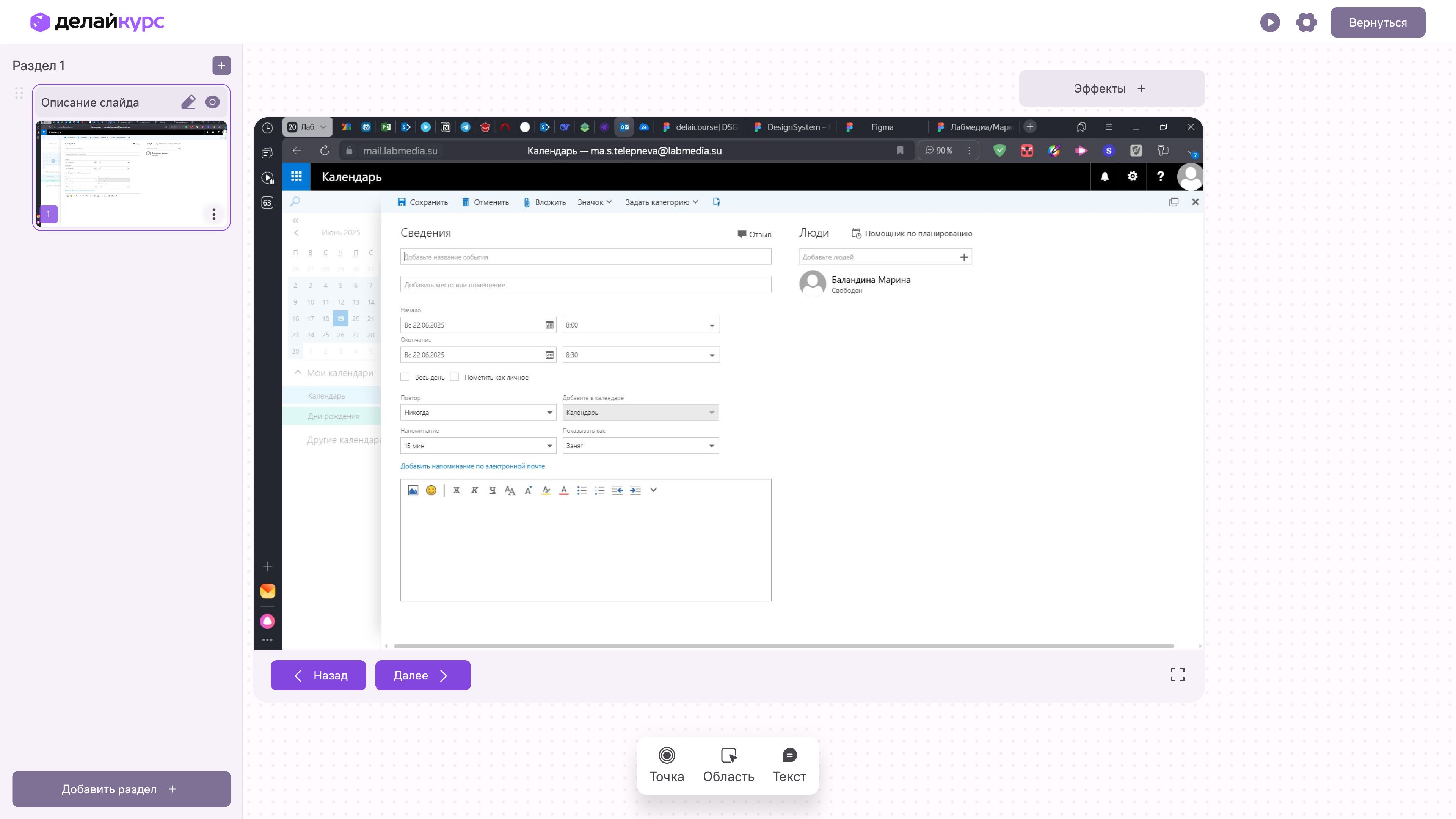Viewport: 1456px width, 819px height.
Task: Check the Весь день checkbox
Action: [x=405, y=377]
